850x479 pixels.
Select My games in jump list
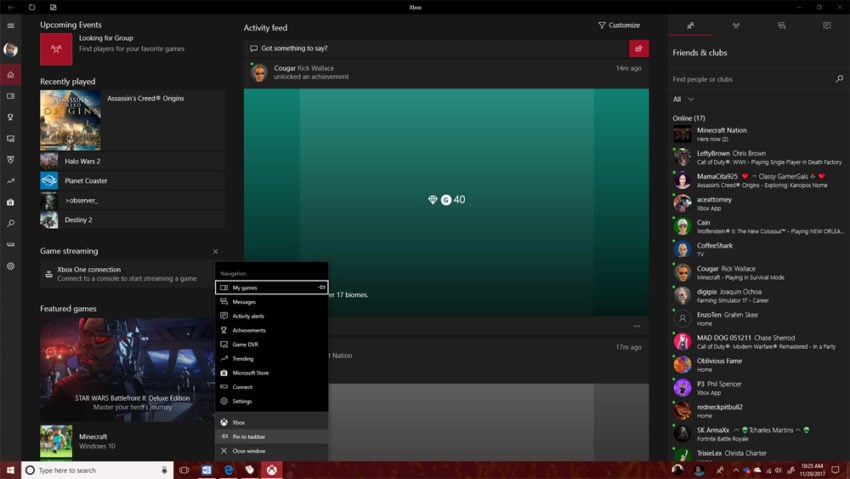pos(272,288)
